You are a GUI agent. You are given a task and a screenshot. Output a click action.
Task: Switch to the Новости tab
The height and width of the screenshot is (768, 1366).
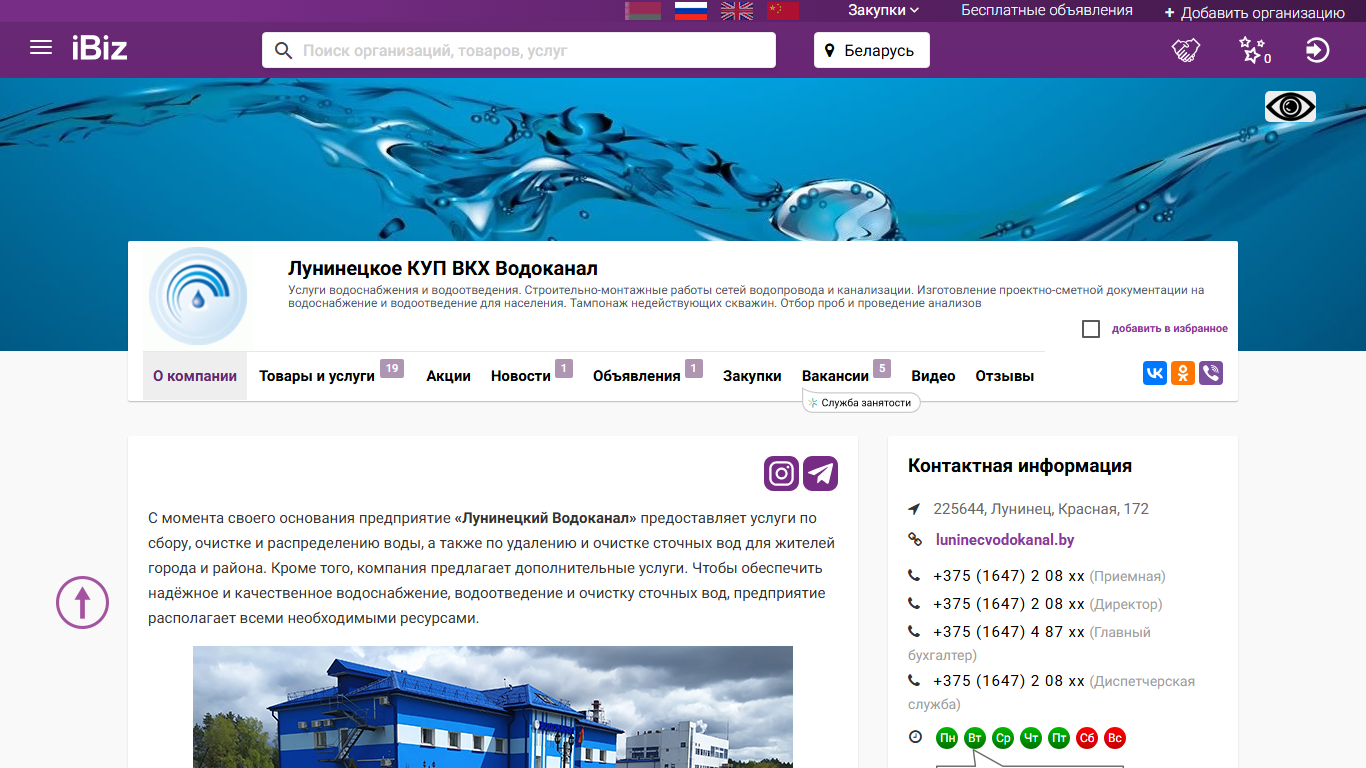521,376
